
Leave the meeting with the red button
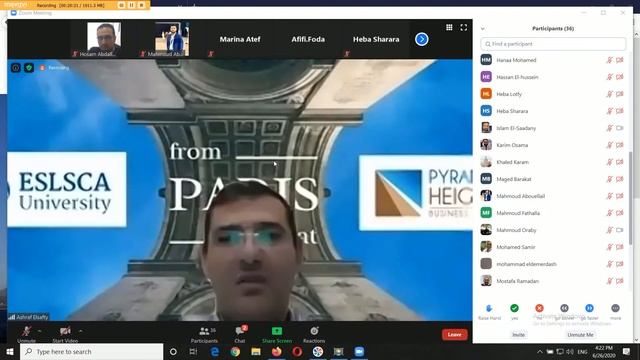(454, 334)
